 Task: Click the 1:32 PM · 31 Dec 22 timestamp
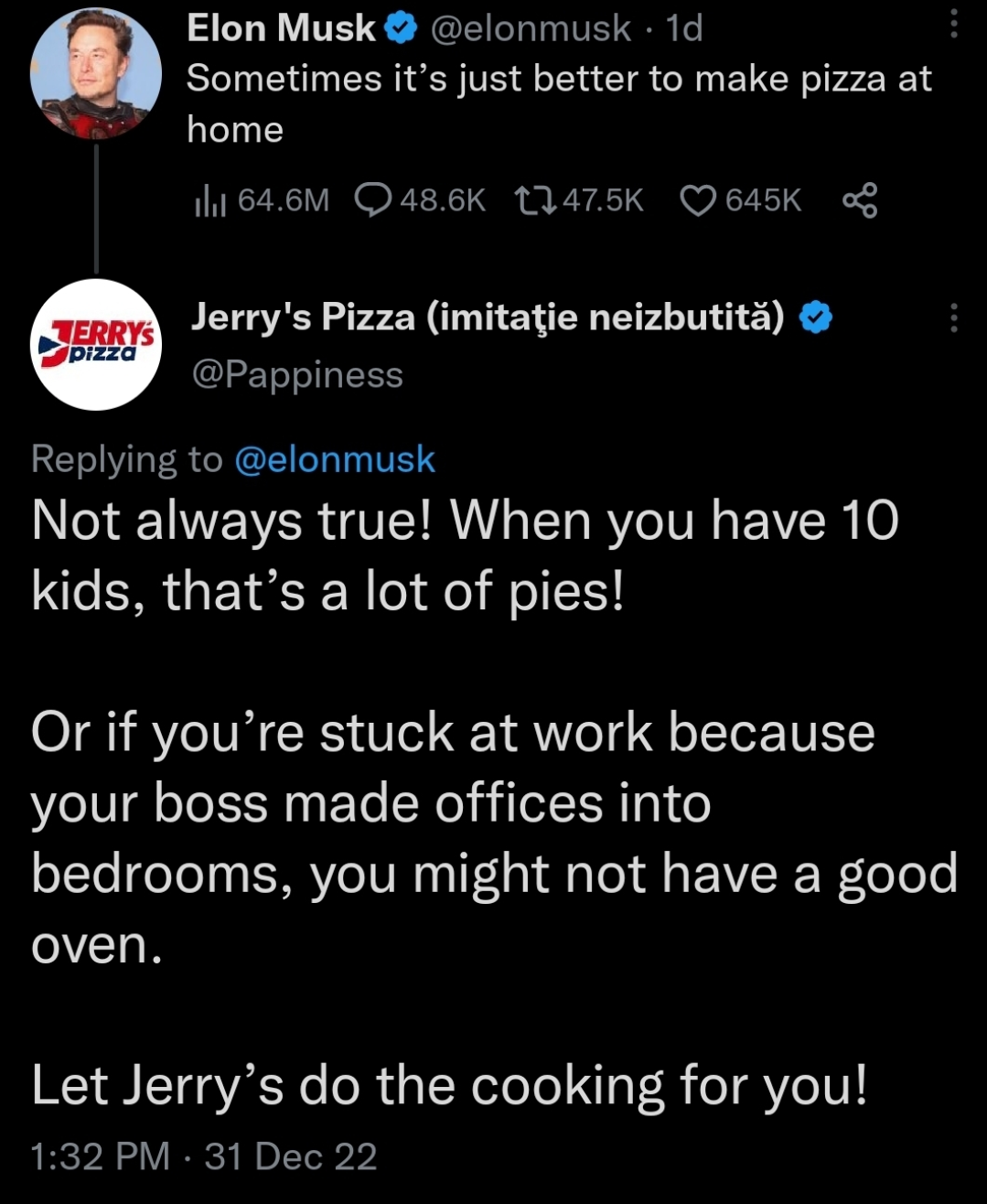204,1156
